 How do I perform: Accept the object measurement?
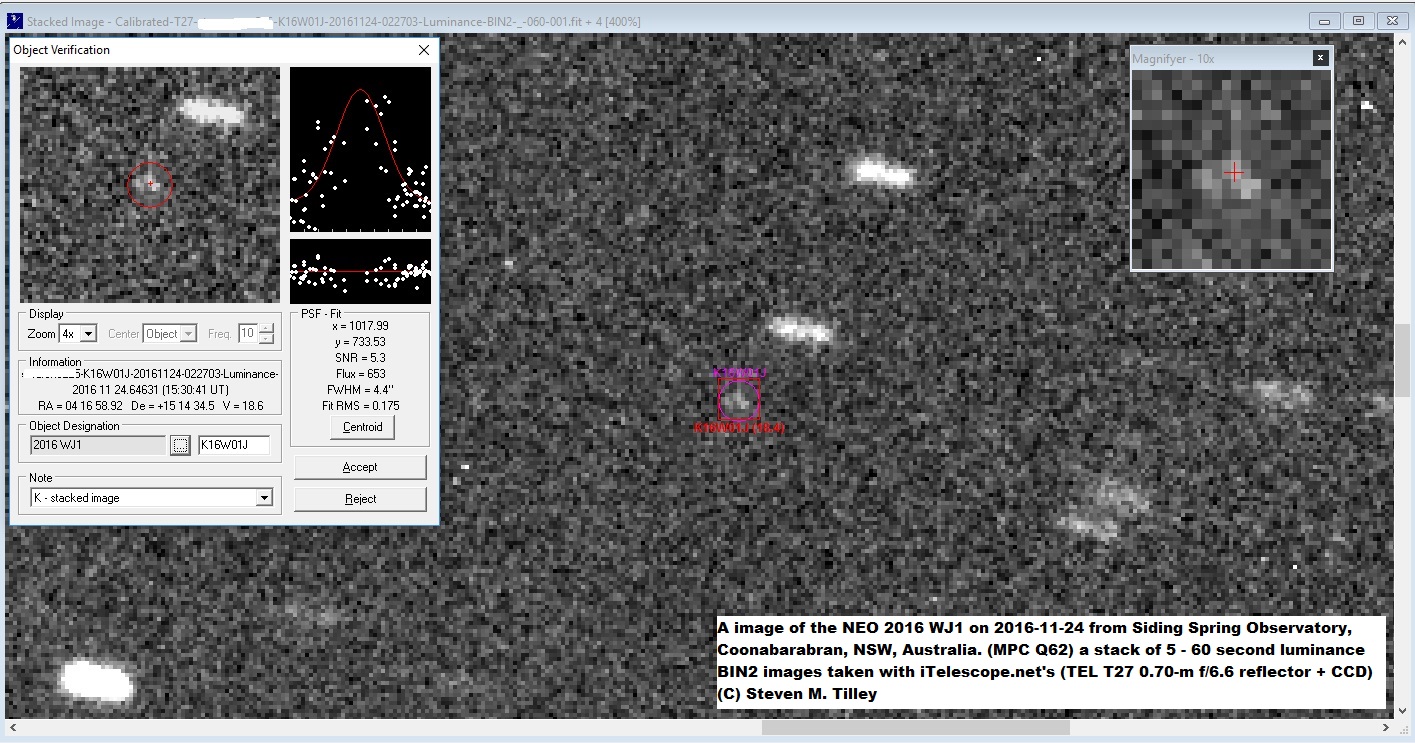click(359, 466)
